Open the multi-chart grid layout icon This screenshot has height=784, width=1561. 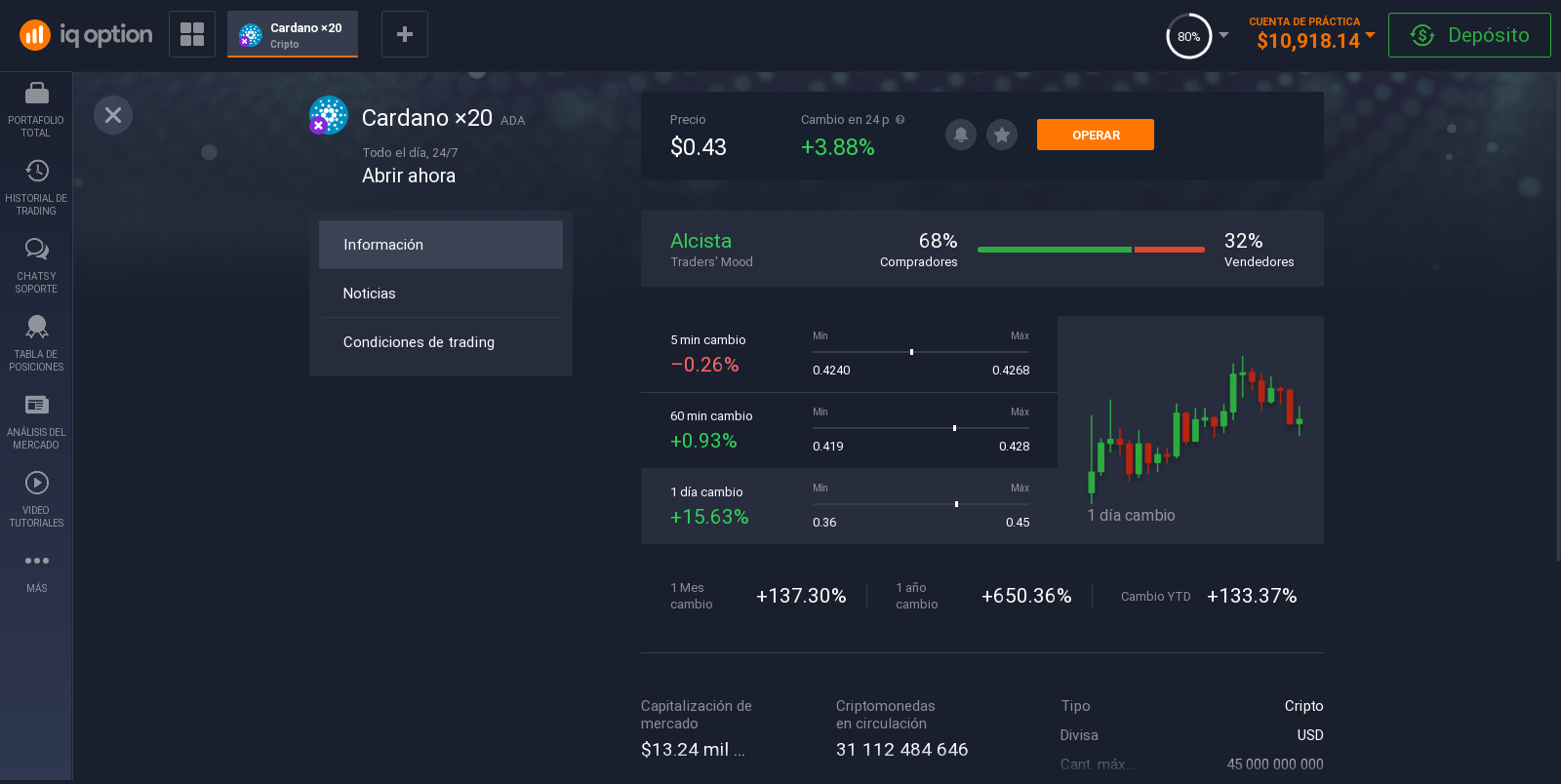coord(192,34)
